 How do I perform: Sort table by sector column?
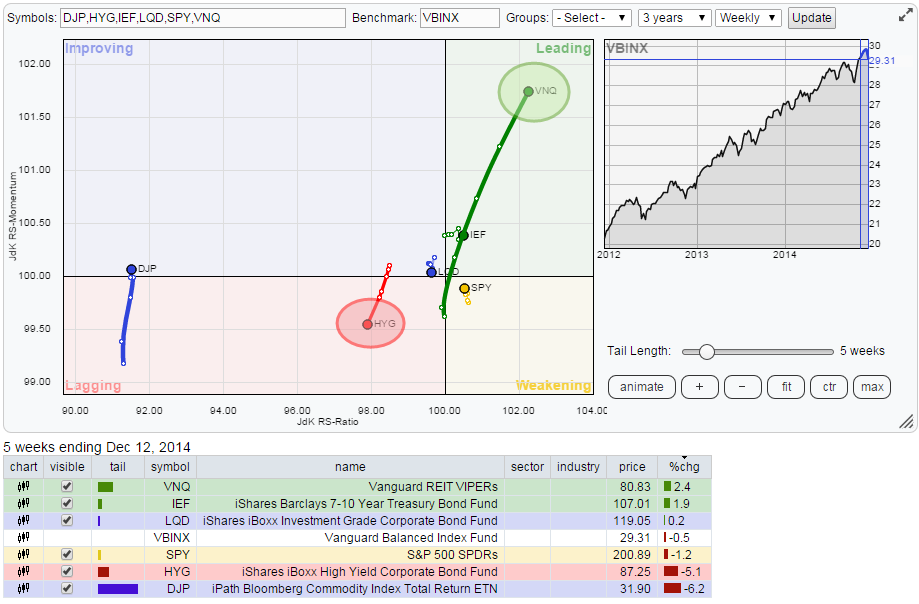(527, 467)
